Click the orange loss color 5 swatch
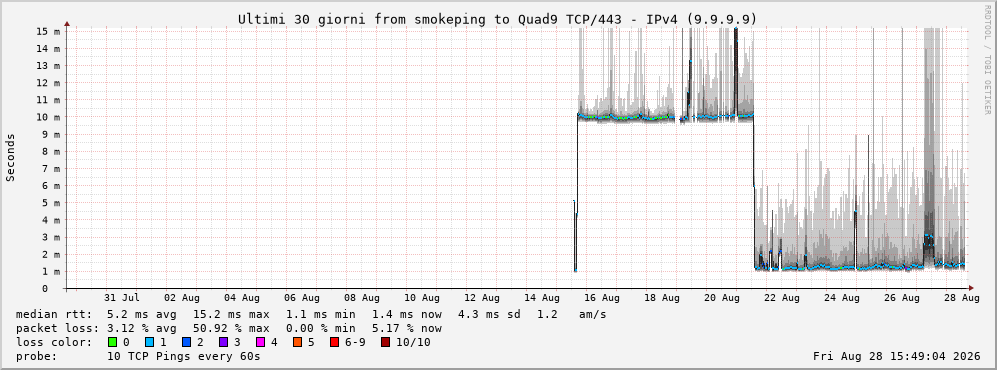 [297, 343]
